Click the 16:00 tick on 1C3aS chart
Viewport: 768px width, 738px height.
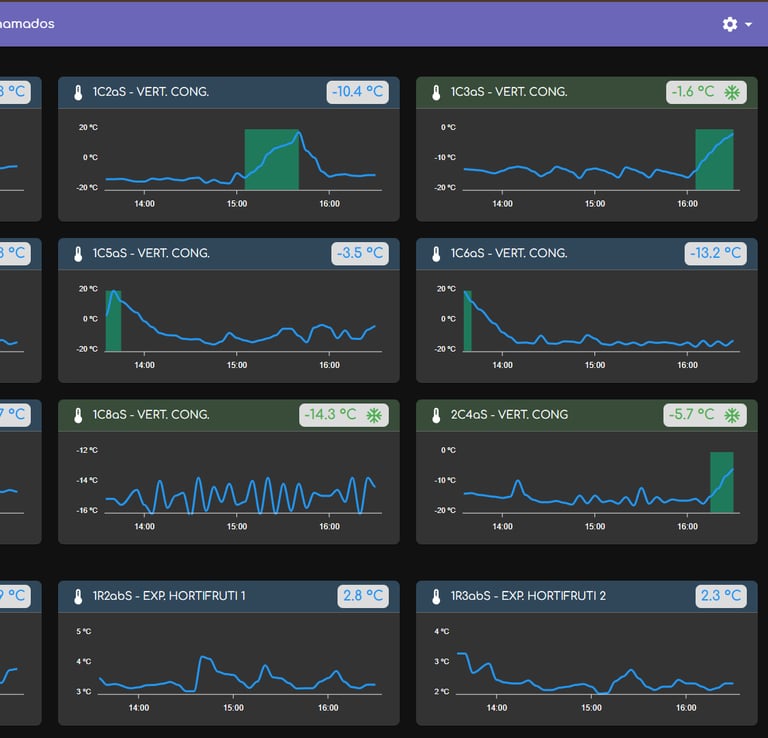tap(687, 204)
